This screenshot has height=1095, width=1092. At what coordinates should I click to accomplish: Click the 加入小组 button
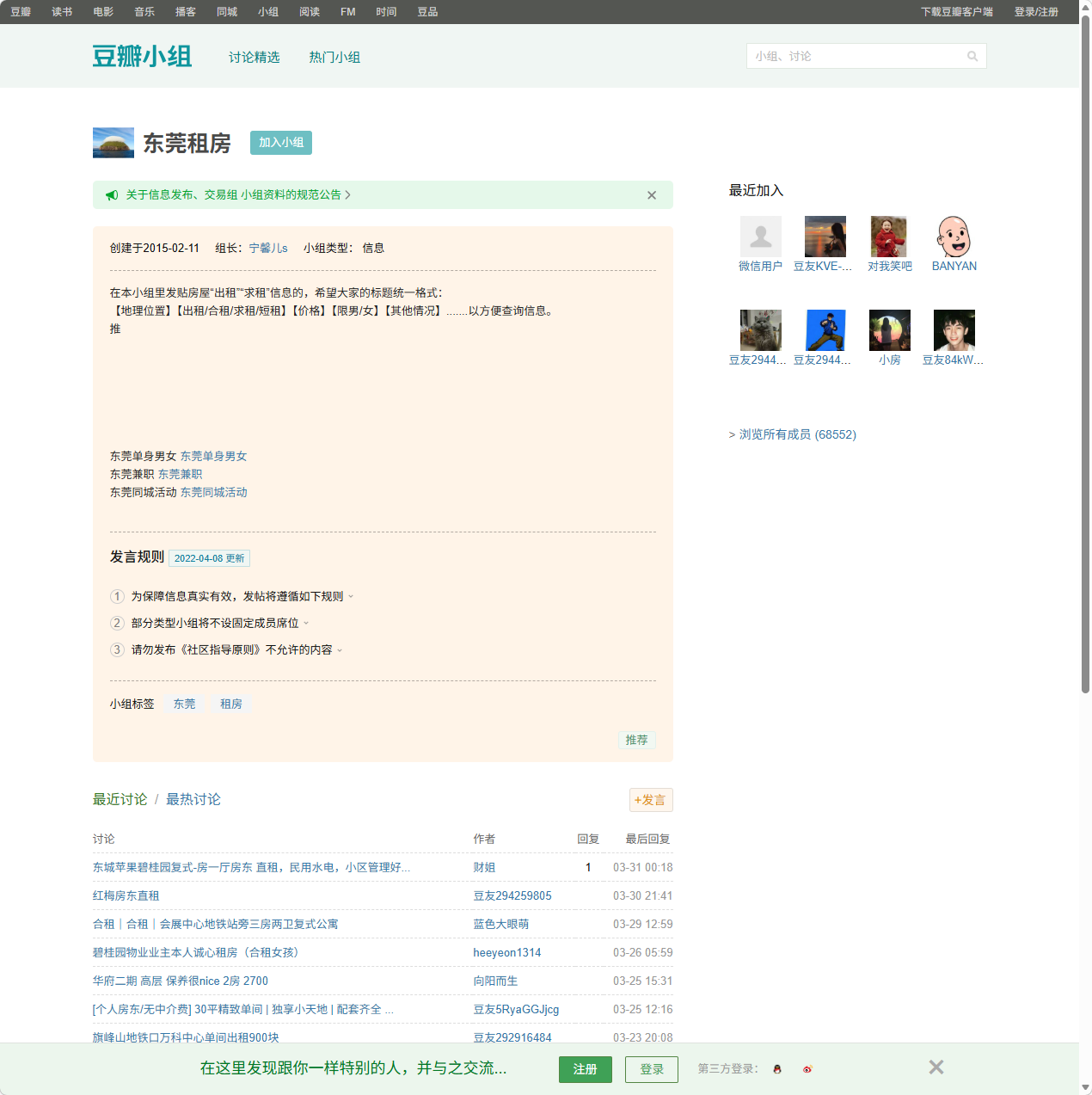coord(281,143)
